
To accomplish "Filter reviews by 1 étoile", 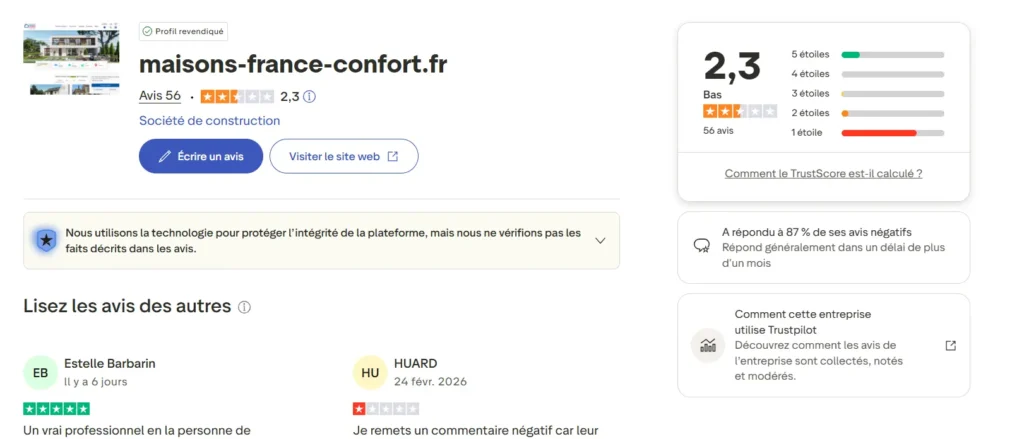I will [867, 132].
